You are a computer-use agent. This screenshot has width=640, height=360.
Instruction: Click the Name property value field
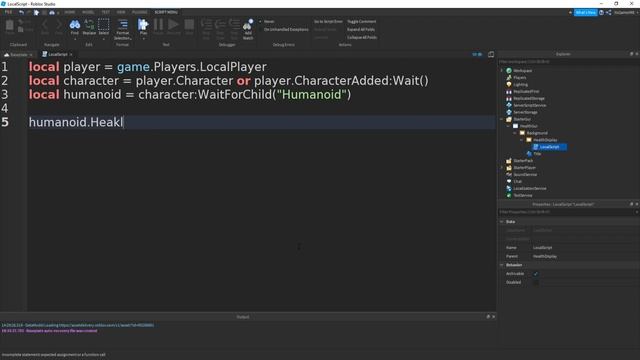(585, 248)
